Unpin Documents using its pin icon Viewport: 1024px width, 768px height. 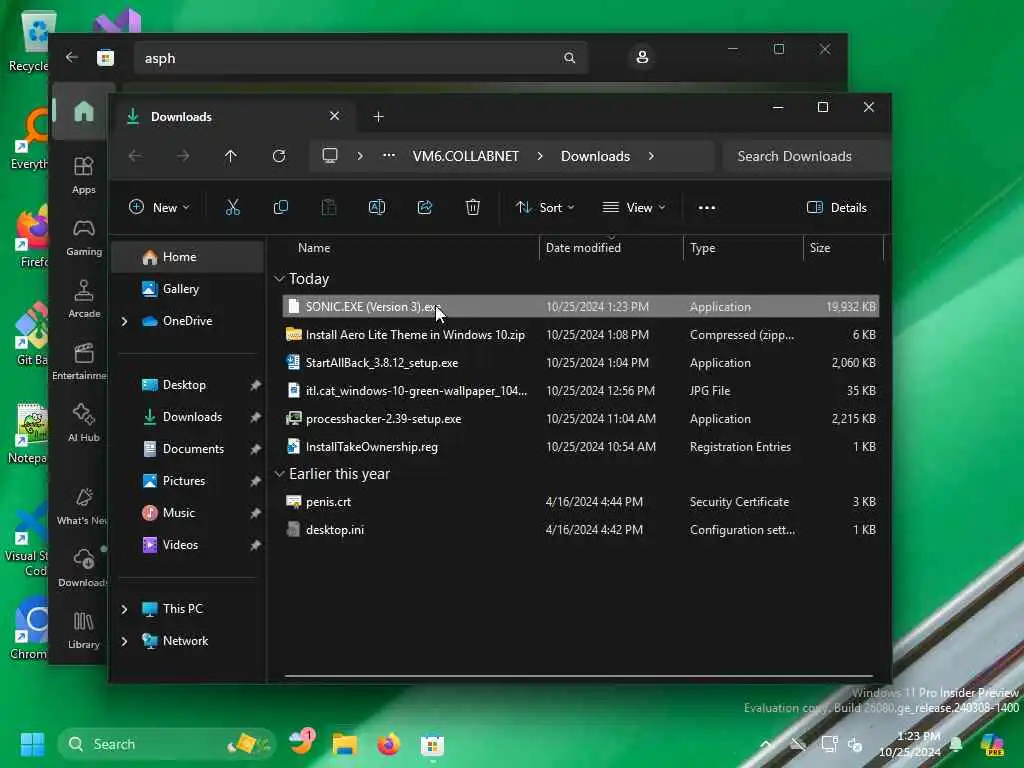click(255, 449)
